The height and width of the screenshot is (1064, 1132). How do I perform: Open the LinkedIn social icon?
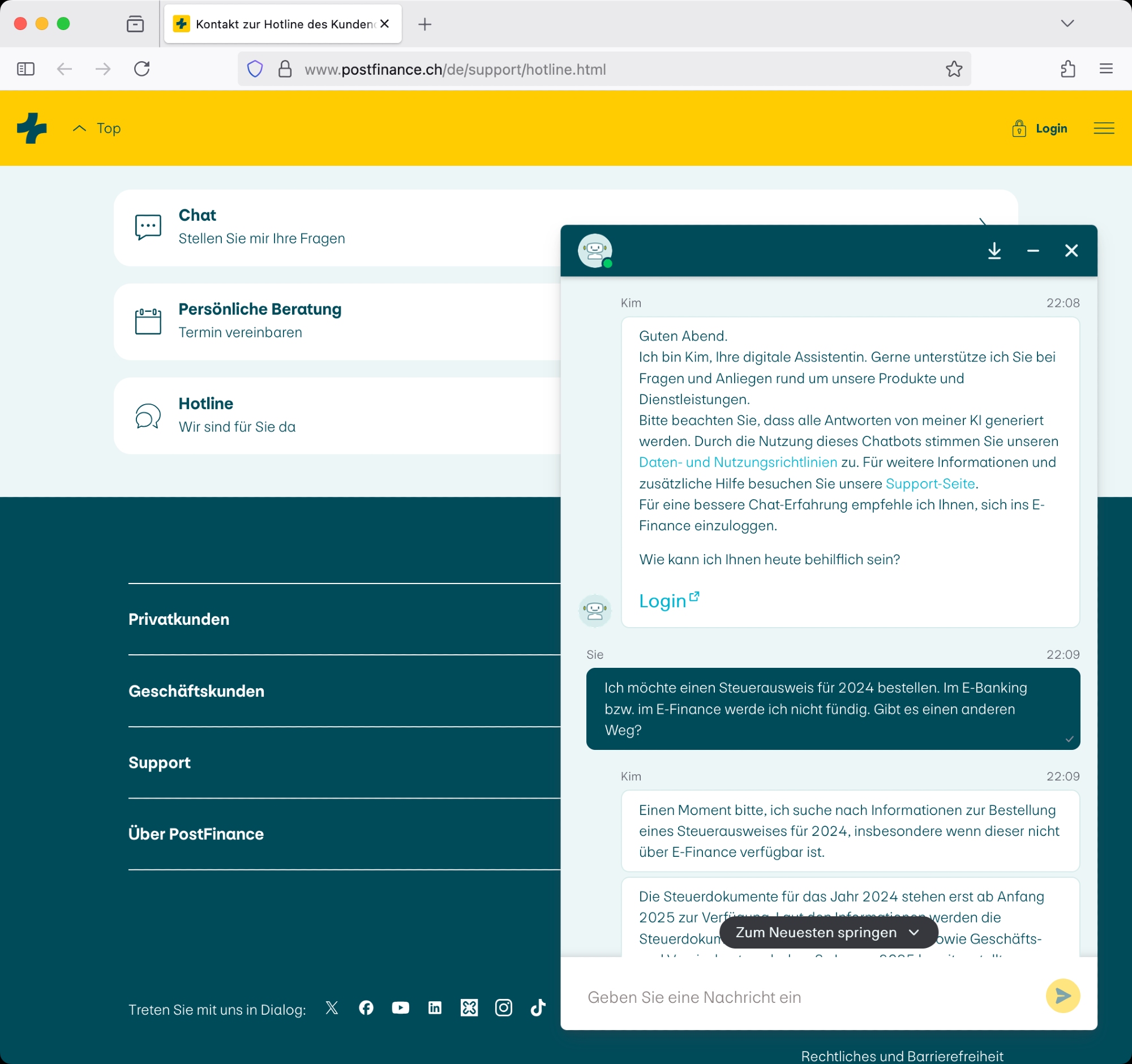[x=435, y=1008]
